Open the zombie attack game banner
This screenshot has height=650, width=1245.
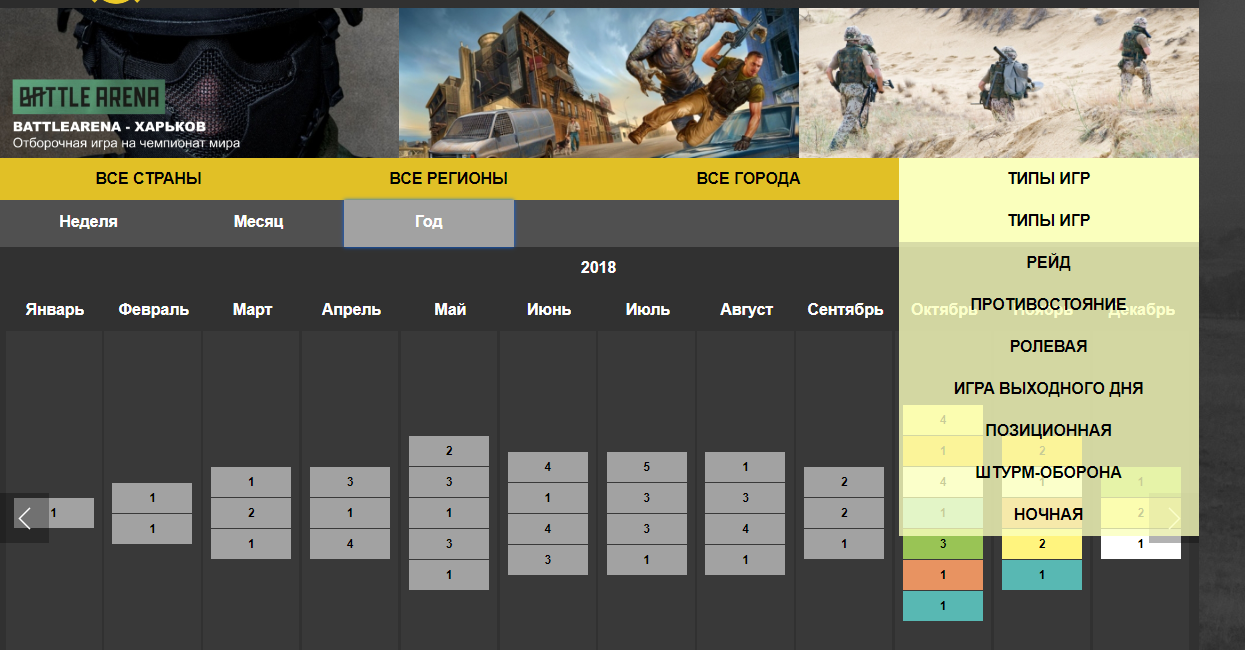tap(599, 83)
